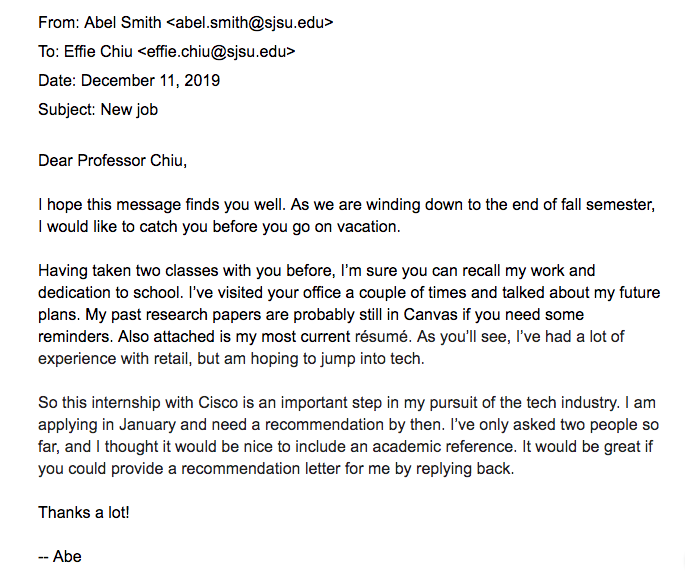Click the closing Thanks a lot!
Screen dimensions: 685x572
pyautogui.click(x=84, y=513)
